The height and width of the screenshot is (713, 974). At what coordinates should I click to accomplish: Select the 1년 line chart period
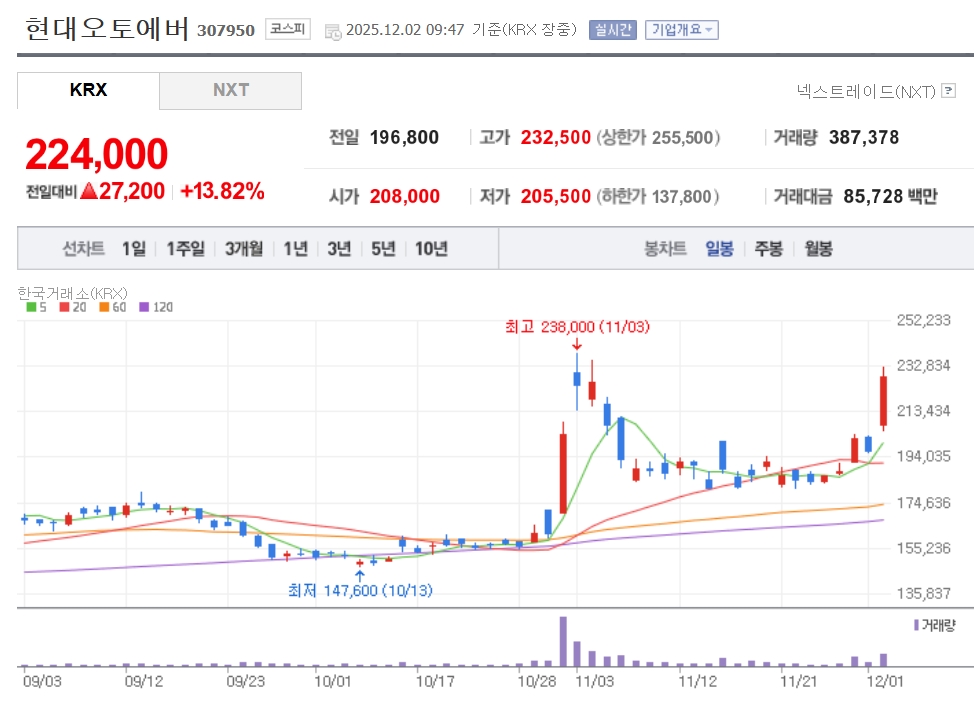coord(296,249)
